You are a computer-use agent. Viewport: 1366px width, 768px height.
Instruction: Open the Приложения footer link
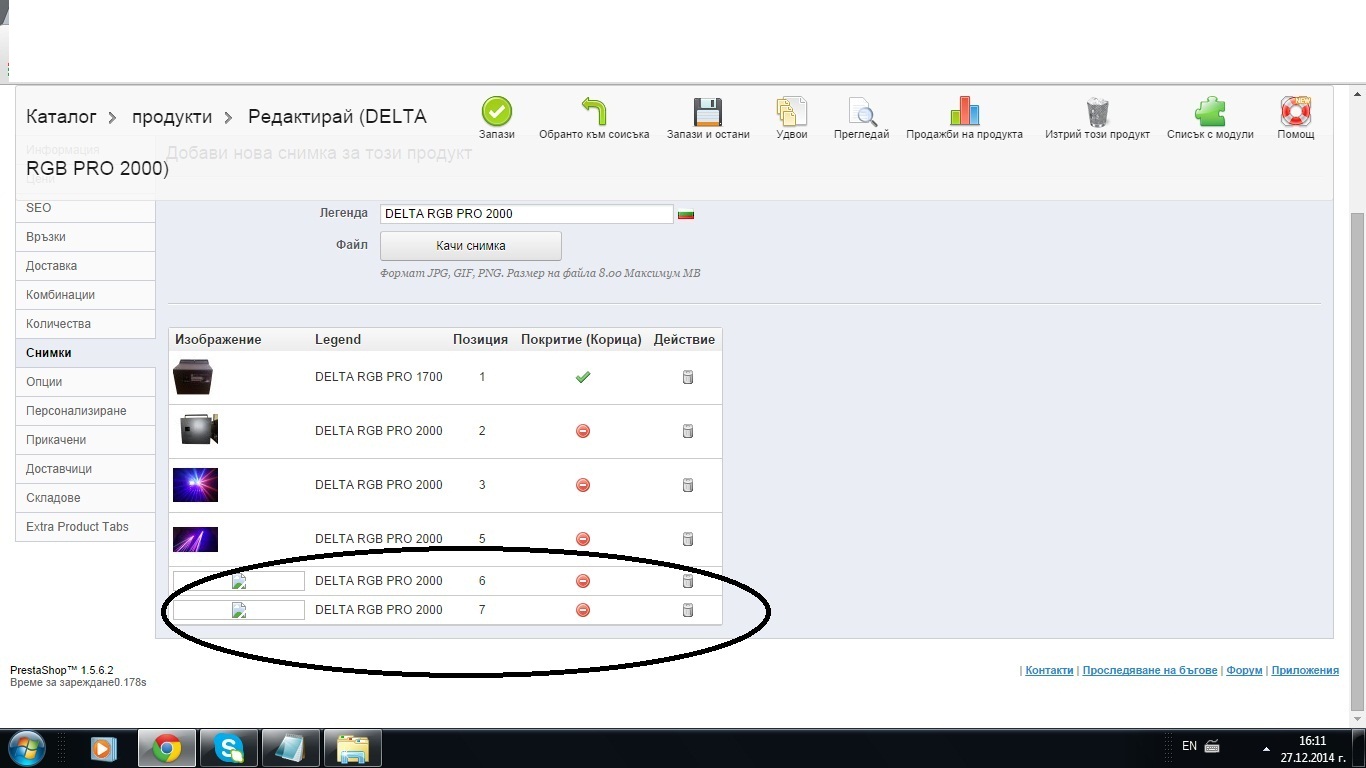pos(1305,670)
